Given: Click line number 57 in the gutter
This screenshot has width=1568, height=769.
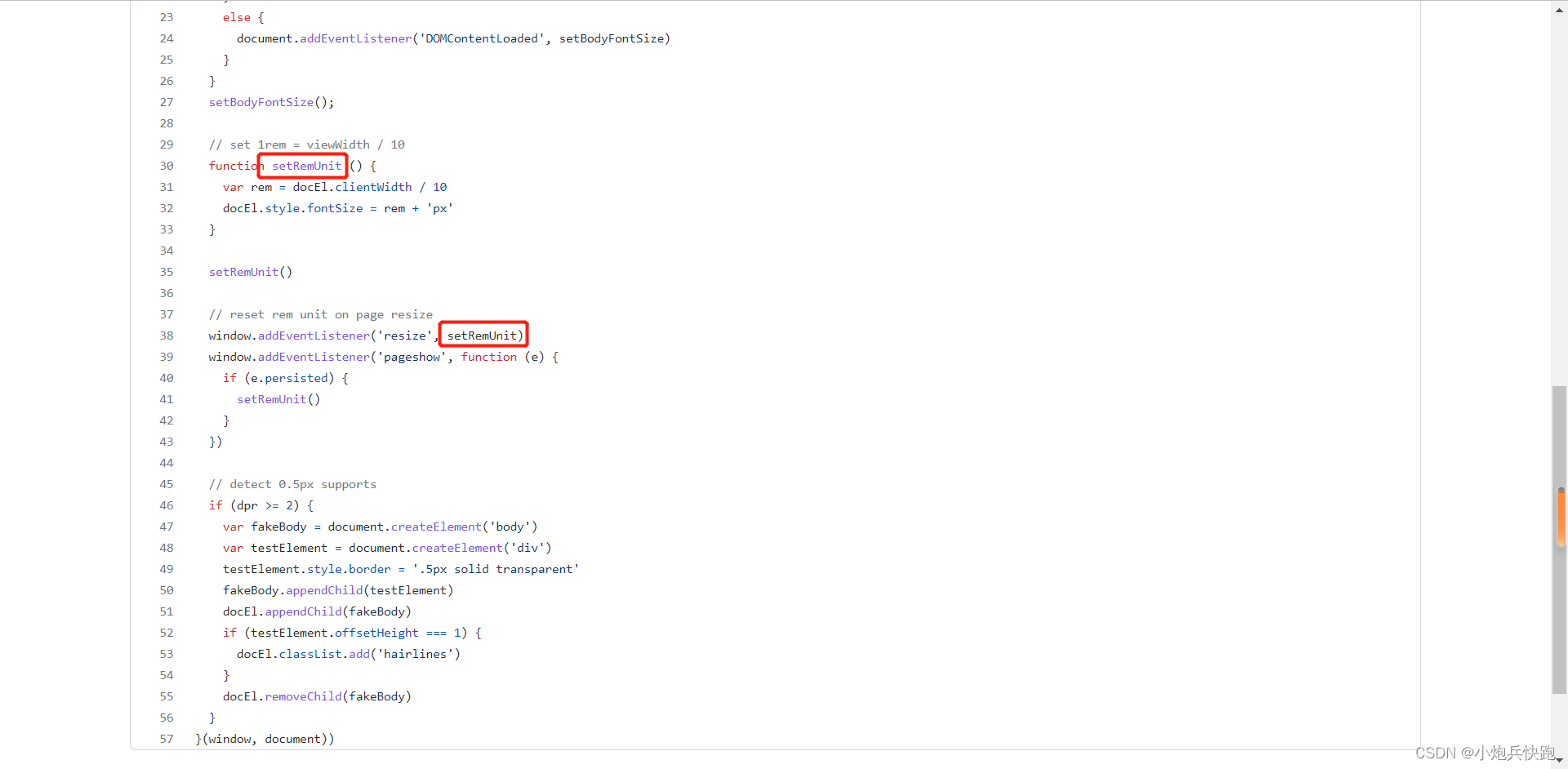Looking at the screenshot, I should 167,739.
